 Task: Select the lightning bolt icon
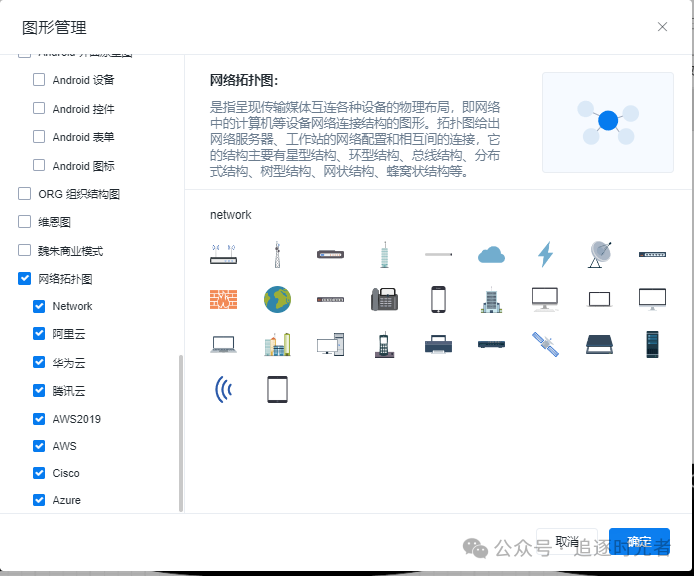pos(545,254)
